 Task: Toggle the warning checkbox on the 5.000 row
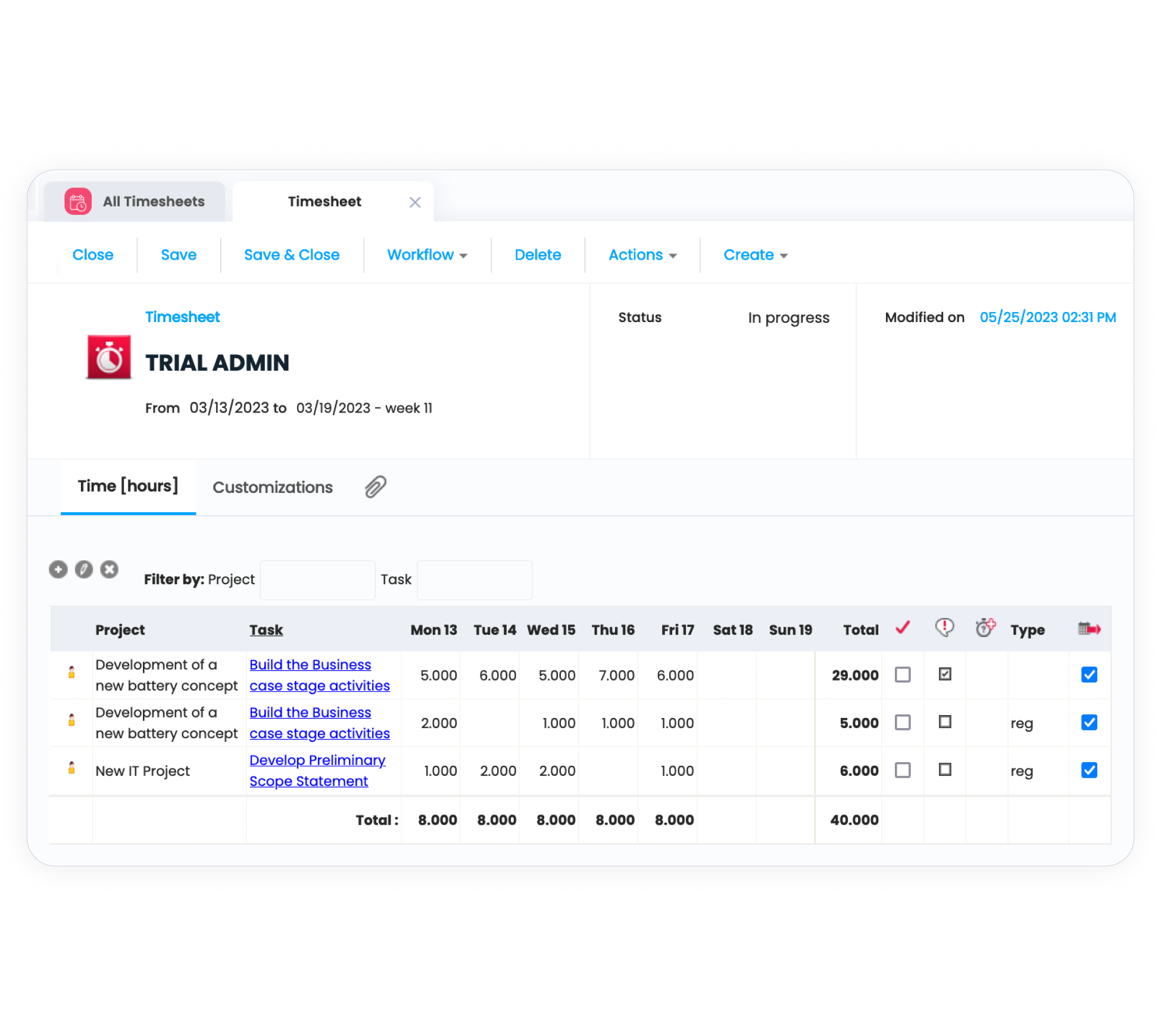click(x=945, y=722)
